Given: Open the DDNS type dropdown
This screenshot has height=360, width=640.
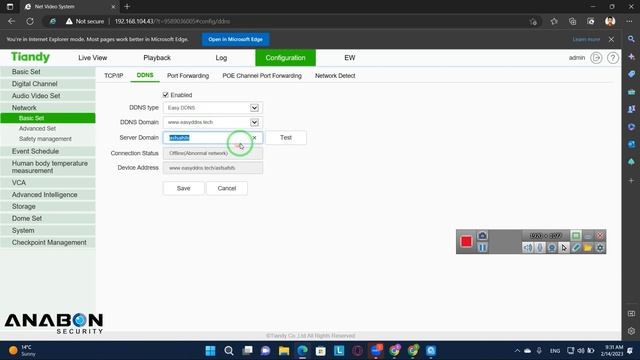Looking at the screenshot, I should (254, 108).
